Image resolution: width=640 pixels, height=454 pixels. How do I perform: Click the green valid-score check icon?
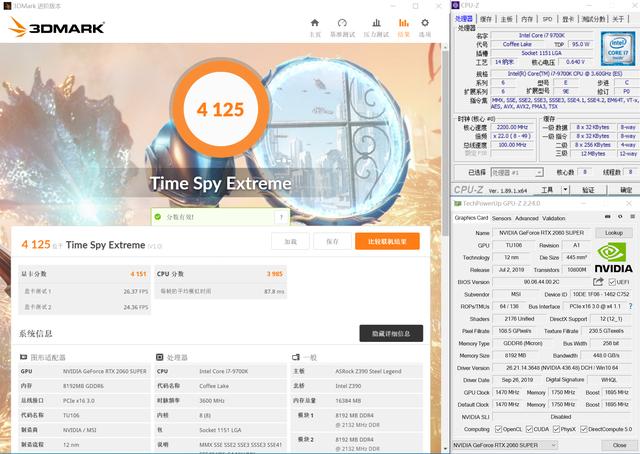[x=158, y=217]
